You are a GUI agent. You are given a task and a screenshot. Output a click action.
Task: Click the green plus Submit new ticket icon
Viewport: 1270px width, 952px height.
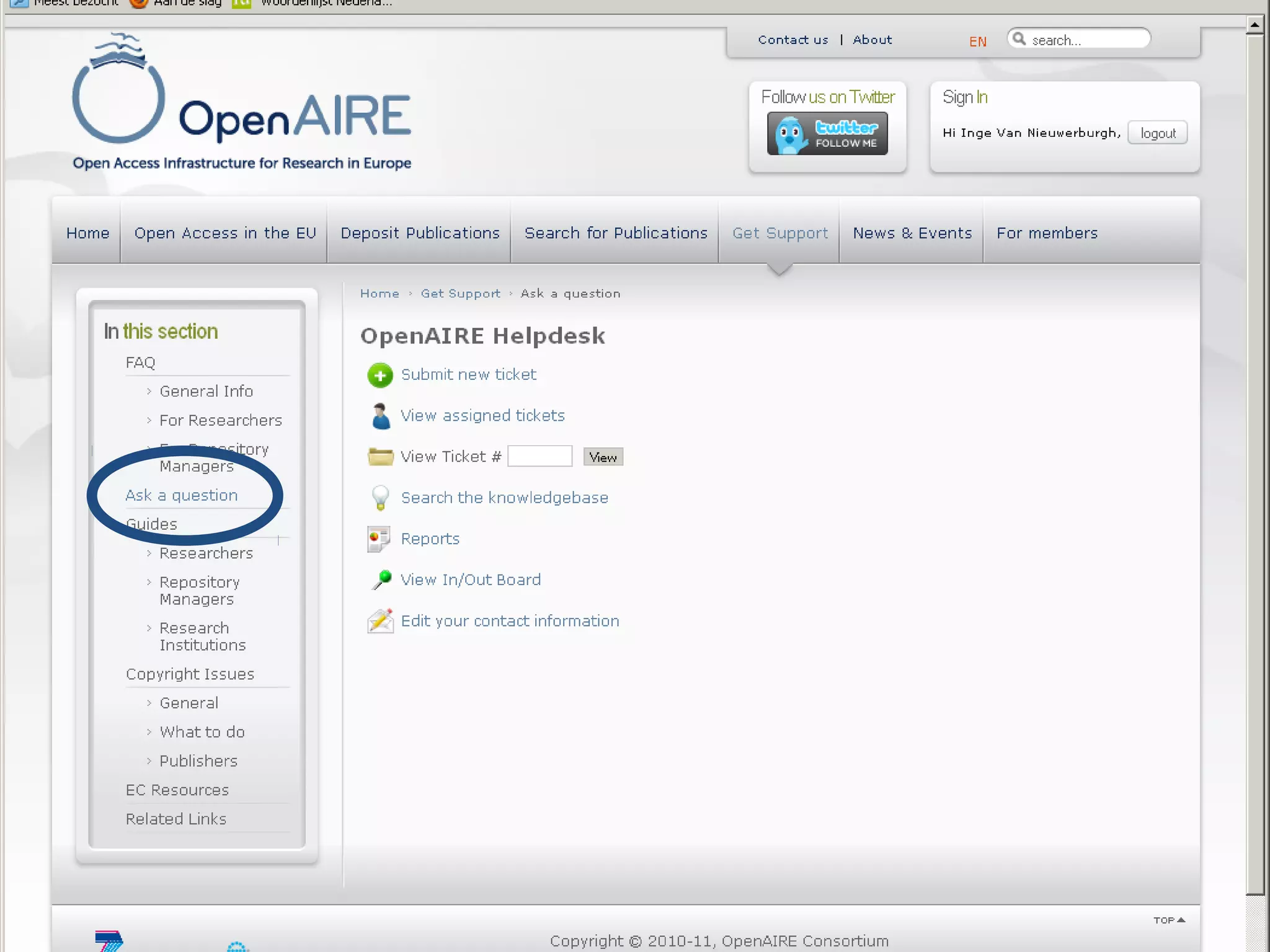point(380,375)
